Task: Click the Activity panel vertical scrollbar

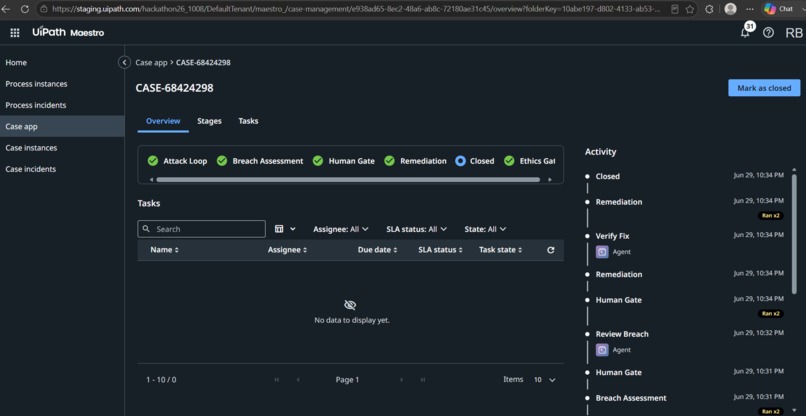Action: click(794, 232)
